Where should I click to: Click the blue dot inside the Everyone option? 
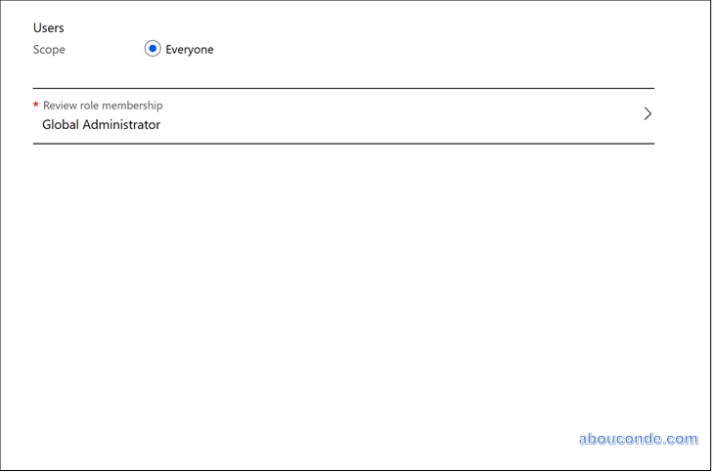(x=152, y=49)
